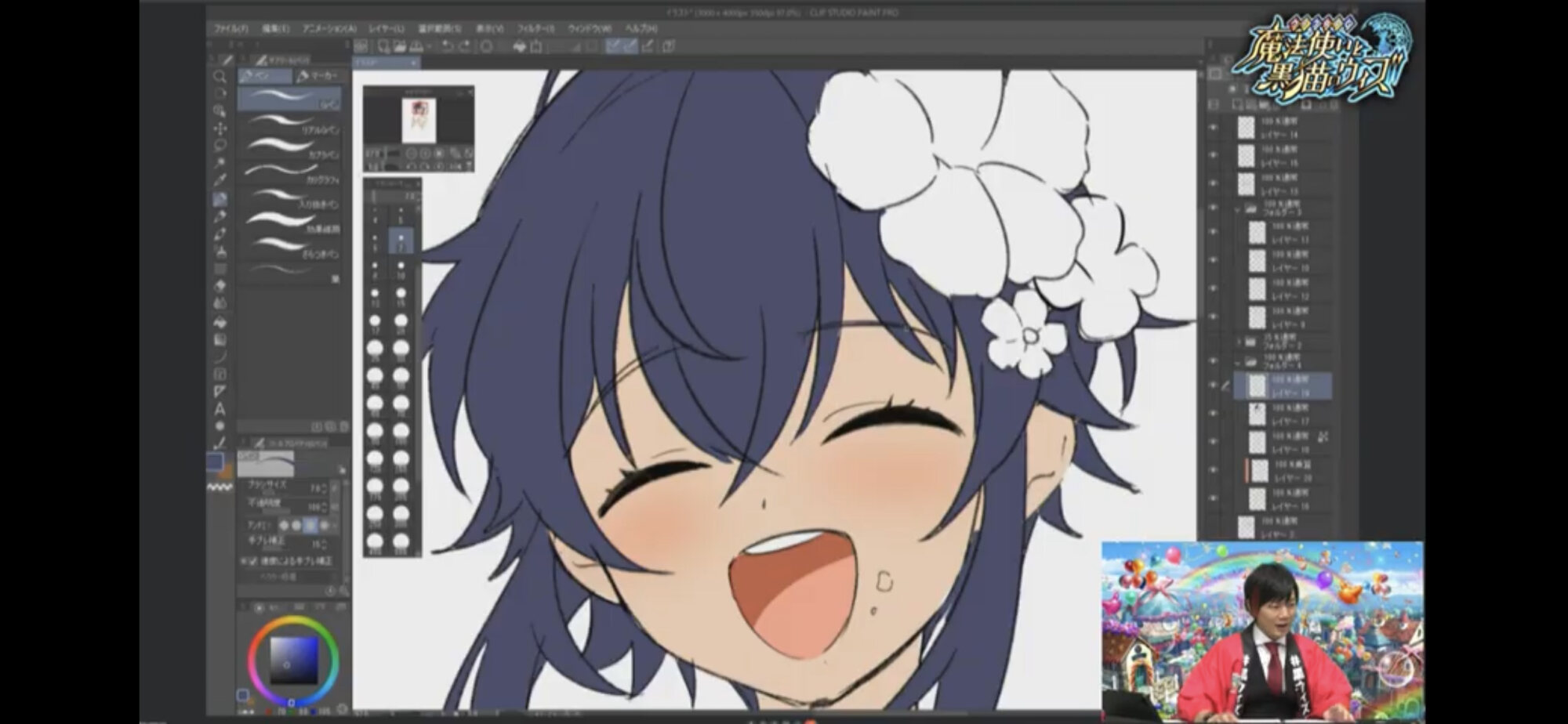This screenshot has height=724, width=1568.
Task: Switch to the ペン sub tool tab
Action: 265,76
